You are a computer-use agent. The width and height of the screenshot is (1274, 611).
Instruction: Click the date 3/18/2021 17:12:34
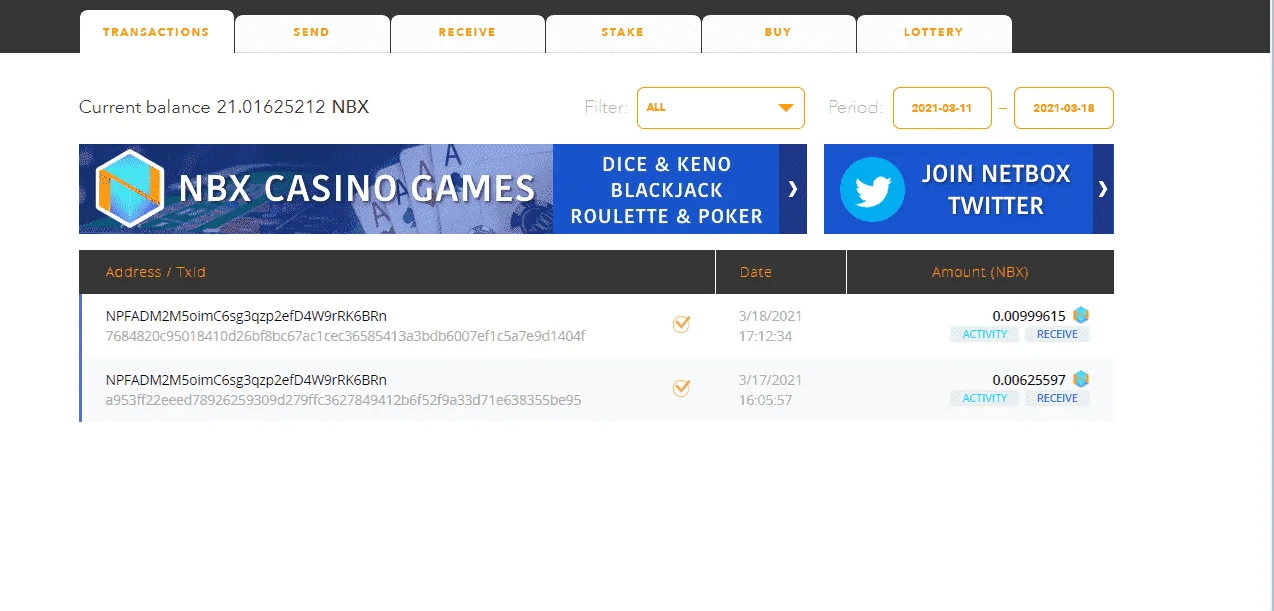pos(770,326)
